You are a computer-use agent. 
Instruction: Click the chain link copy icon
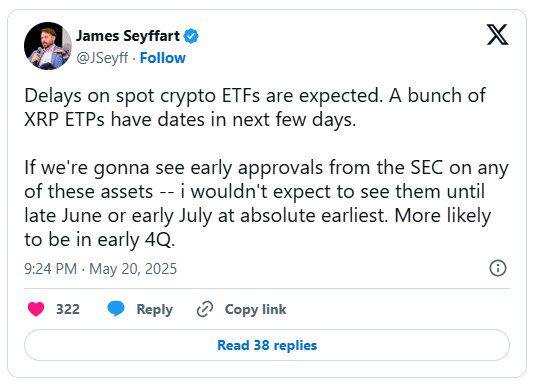(205, 309)
